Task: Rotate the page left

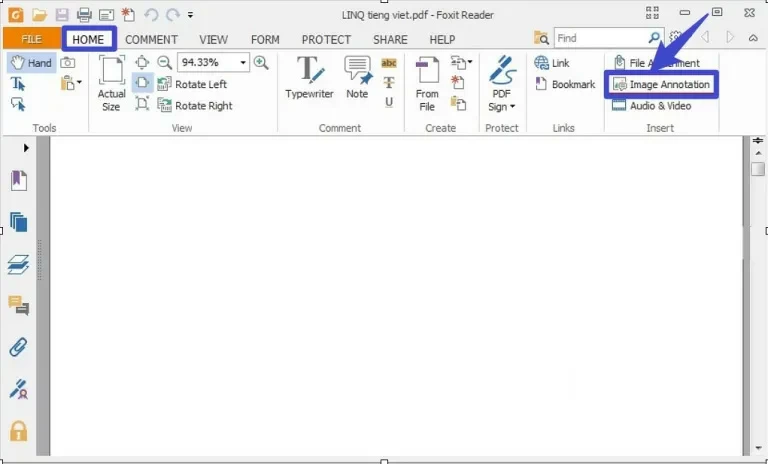Action: click(192, 84)
